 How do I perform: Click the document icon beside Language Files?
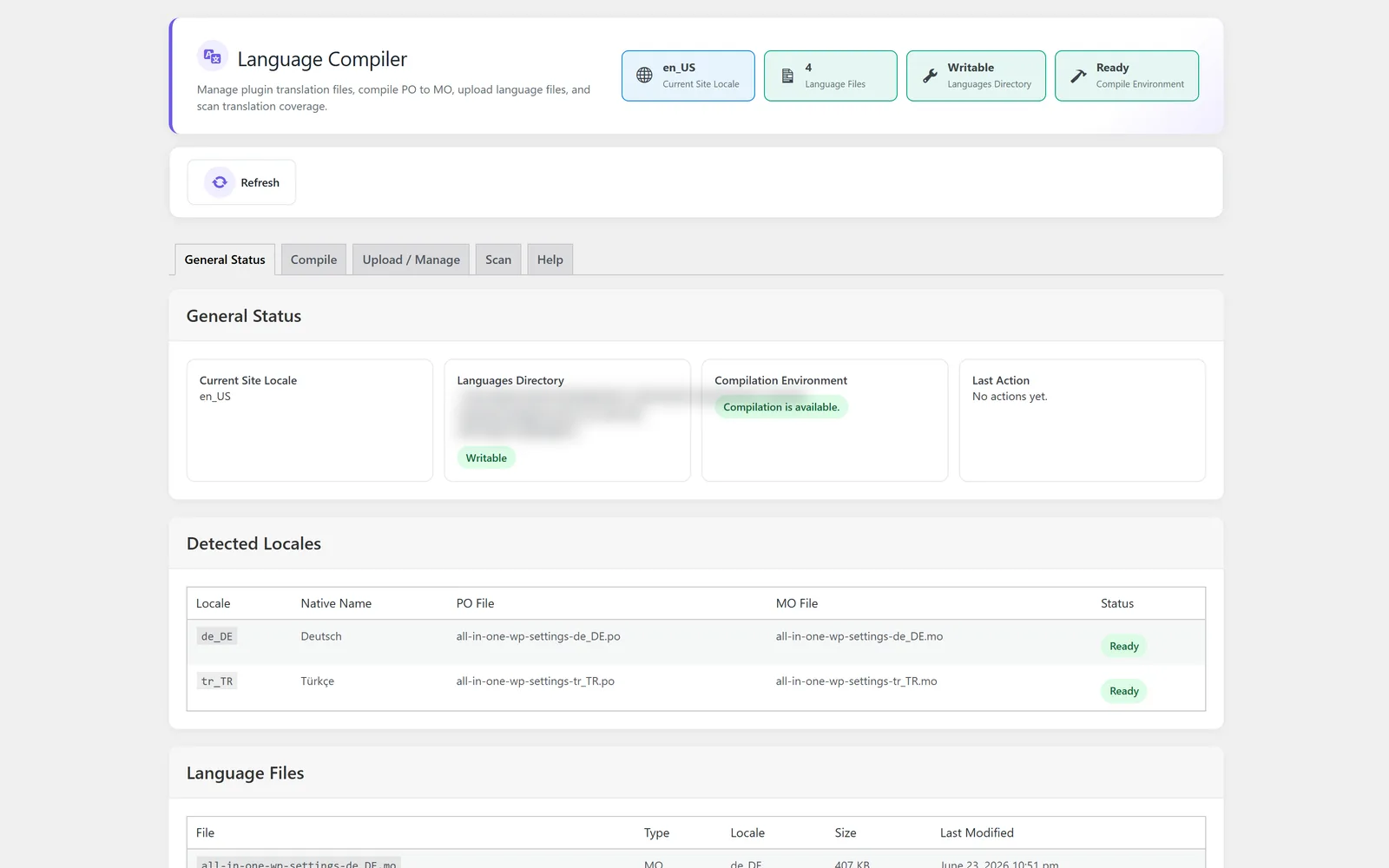point(787,76)
